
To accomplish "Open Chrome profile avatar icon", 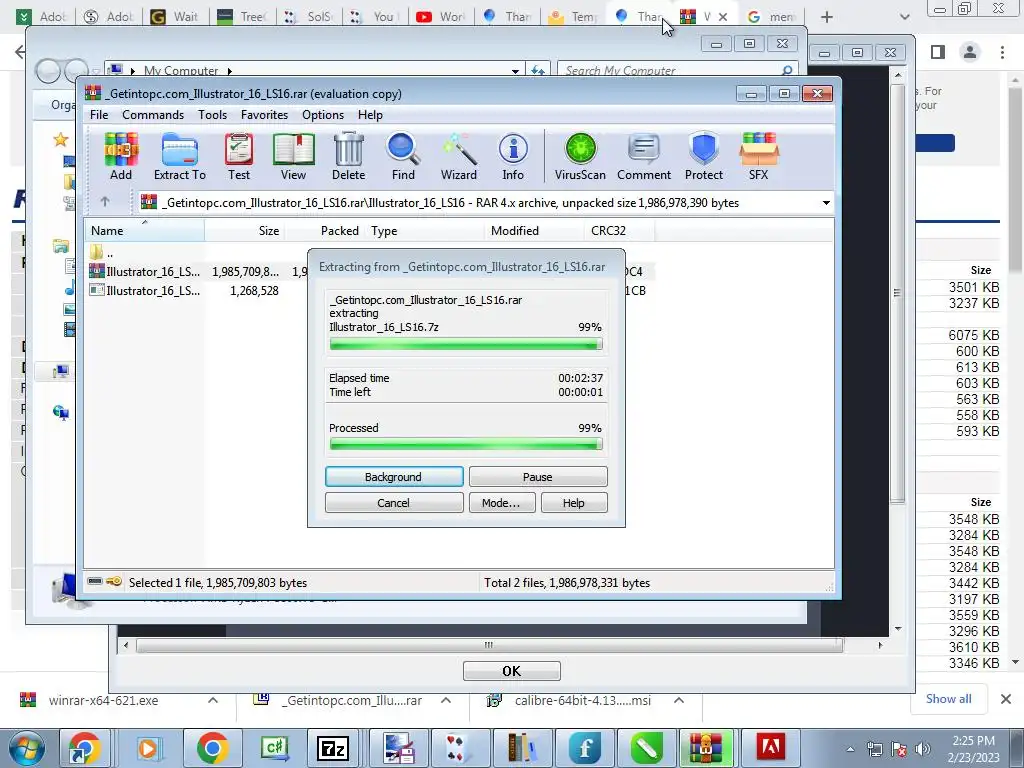I will (970, 52).
